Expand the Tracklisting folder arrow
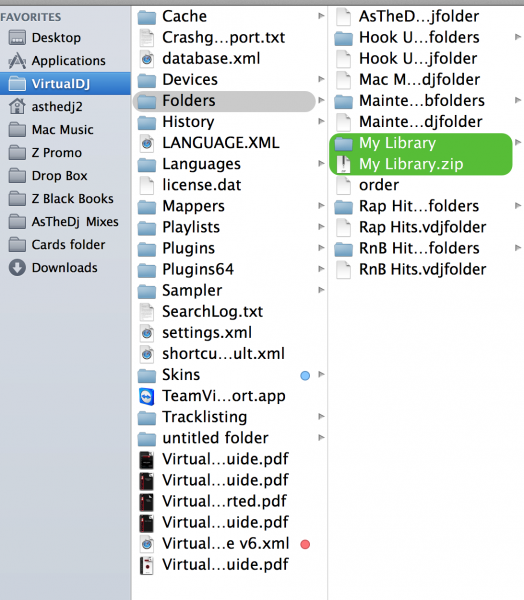This screenshot has width=524, height=600. 321,416
